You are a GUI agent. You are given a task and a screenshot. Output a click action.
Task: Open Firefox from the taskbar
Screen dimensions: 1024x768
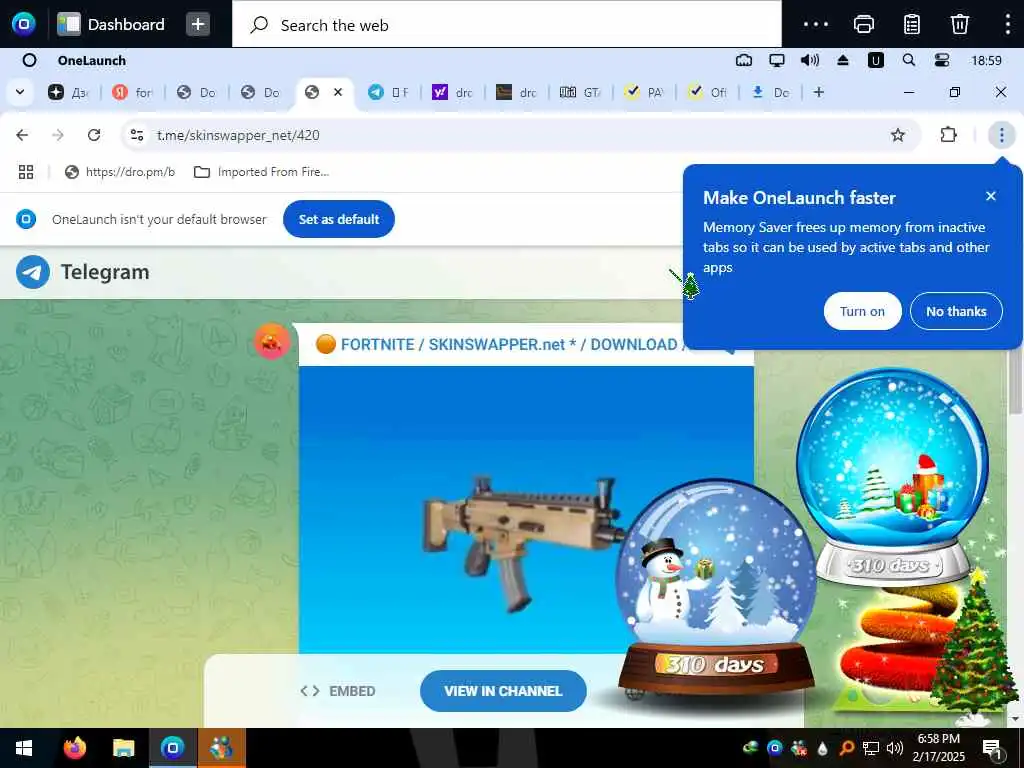pos(74,748)
